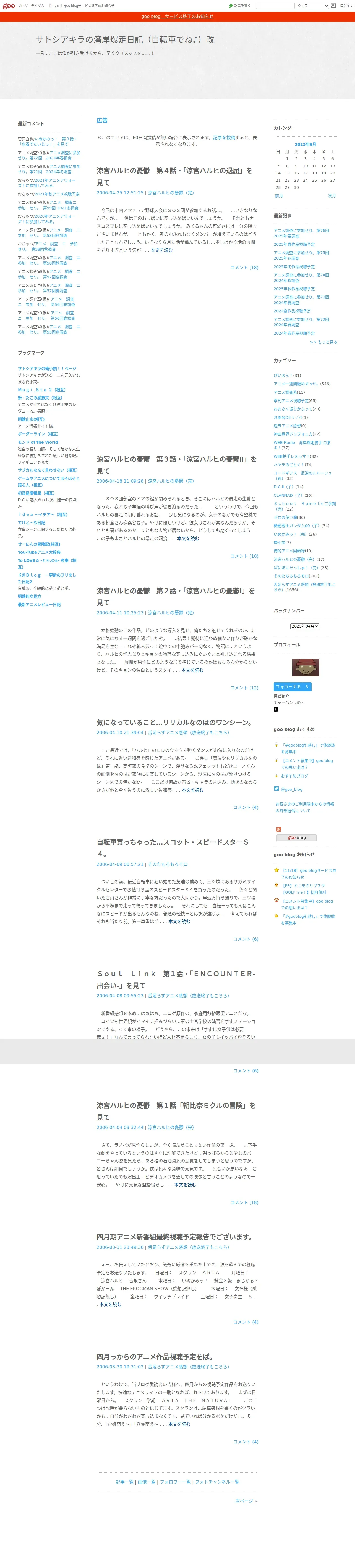Screen dimensions: 355x1568
Task: Click the profile avatar image
Action: coord(305,667)
